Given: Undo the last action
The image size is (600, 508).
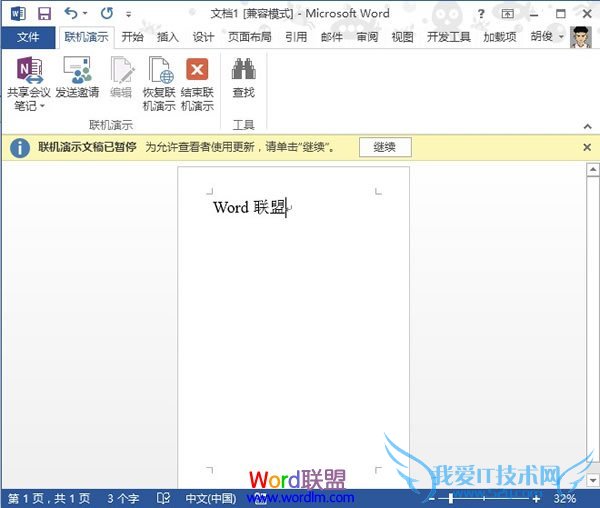Looking at the screenshot, I should 71,13.
